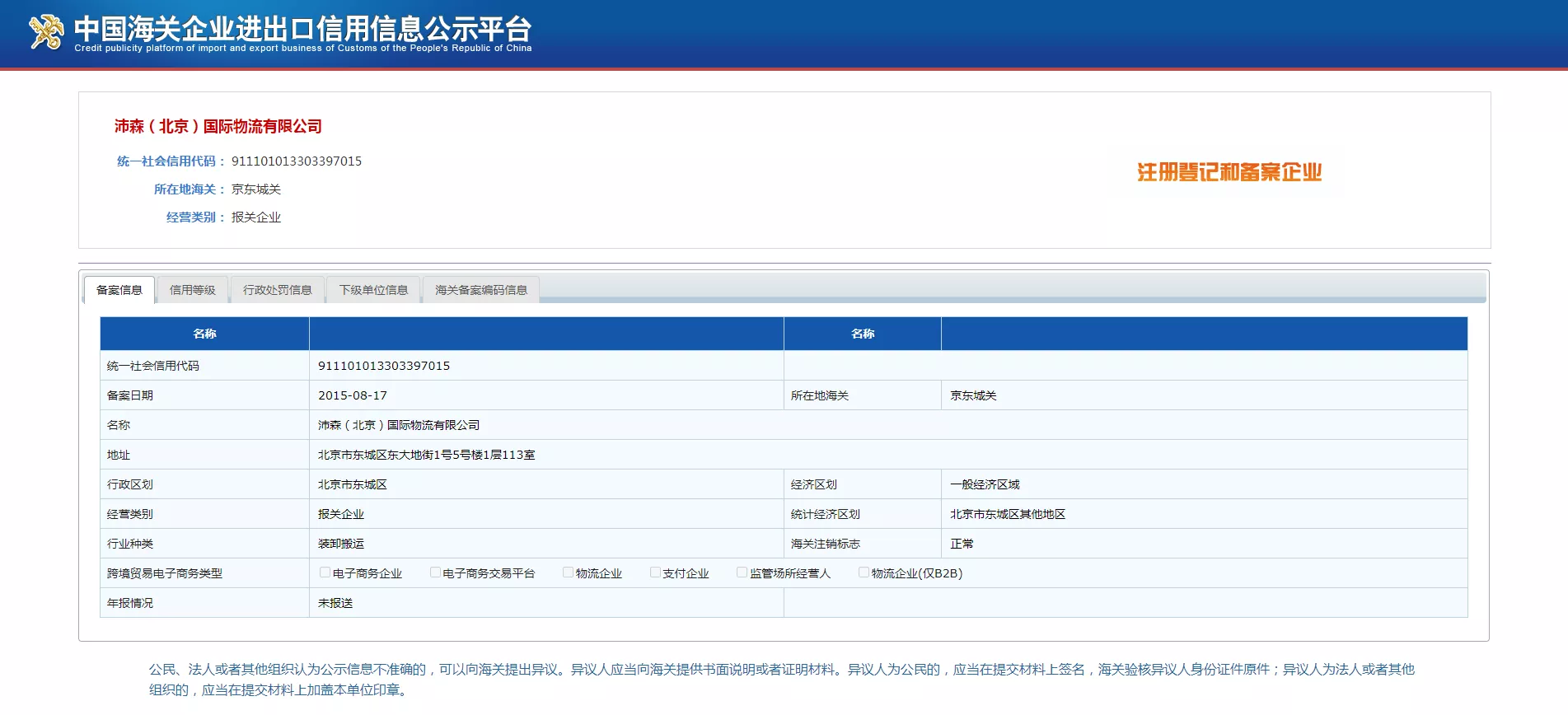Click the 备案日期 row label
This screenshot has width=1568, height=715.
130,395
